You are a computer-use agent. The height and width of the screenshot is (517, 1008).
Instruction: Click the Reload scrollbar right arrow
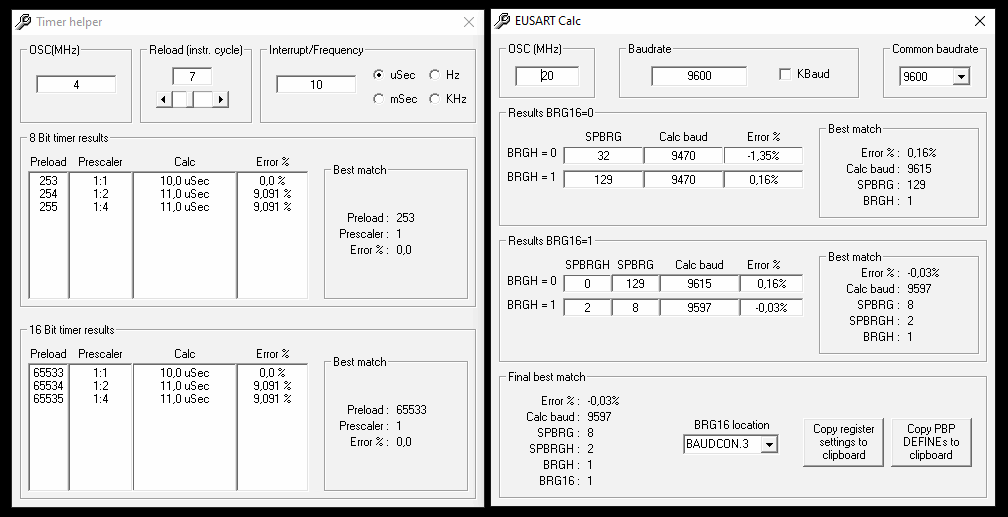click(x=221, y=99)
